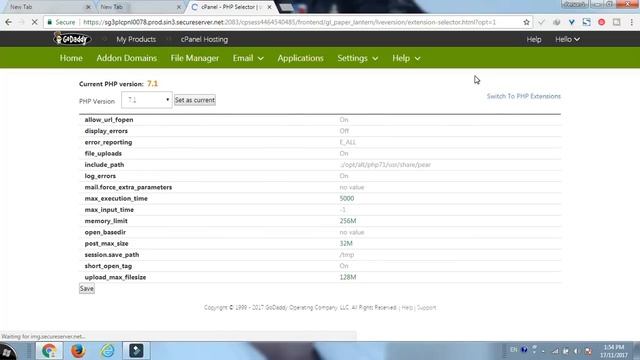640x360 pixels.
Task: Click the GoDaddy logo
Action: [72, 39]
